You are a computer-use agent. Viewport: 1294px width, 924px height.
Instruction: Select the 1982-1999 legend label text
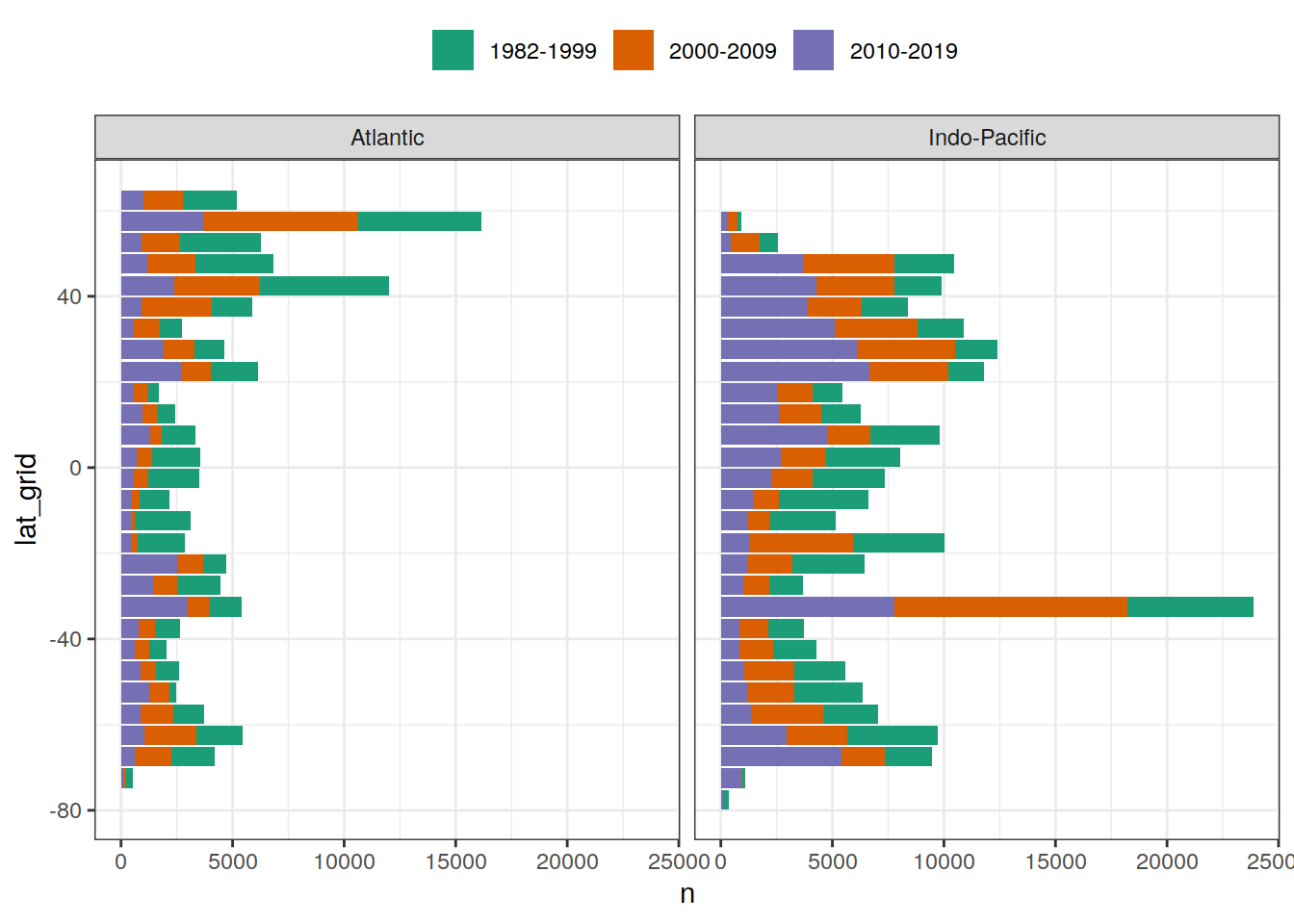pos(542,51)
